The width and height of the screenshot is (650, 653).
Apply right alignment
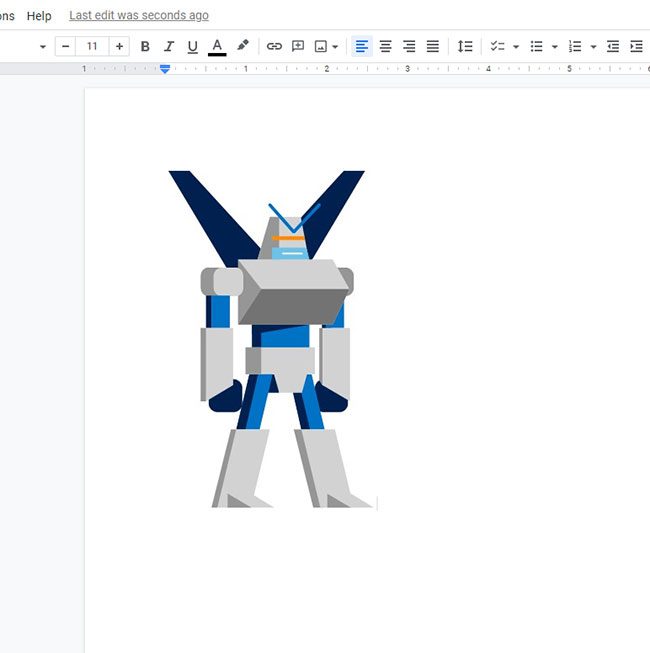(x=409, y=47)
